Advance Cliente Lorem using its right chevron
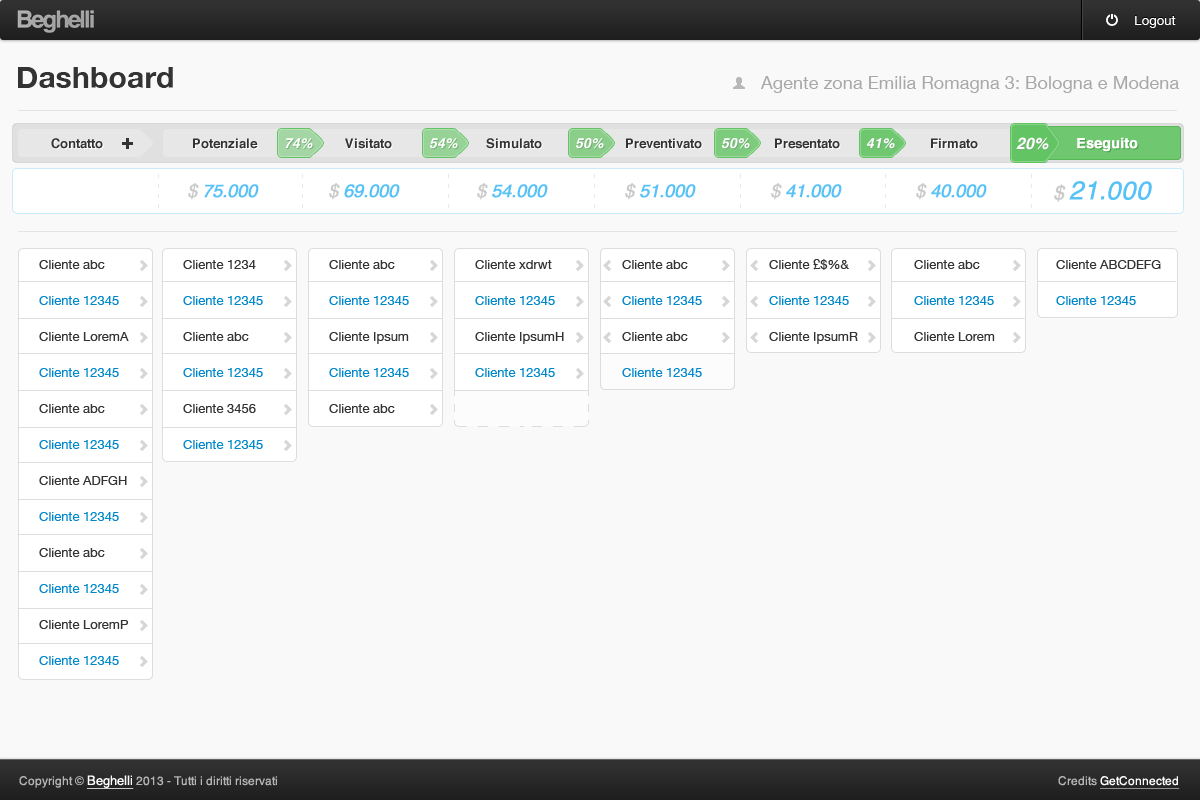1200x800 pixels. point(1017,338)
